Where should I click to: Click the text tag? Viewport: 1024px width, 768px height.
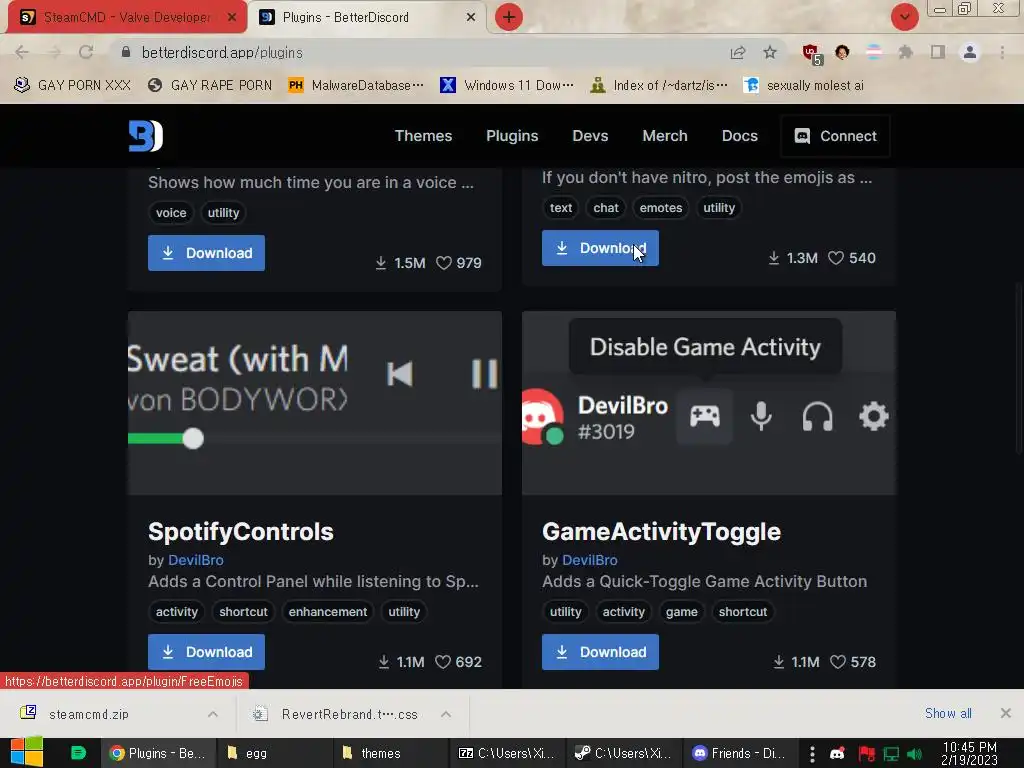(x=561, y=208)
